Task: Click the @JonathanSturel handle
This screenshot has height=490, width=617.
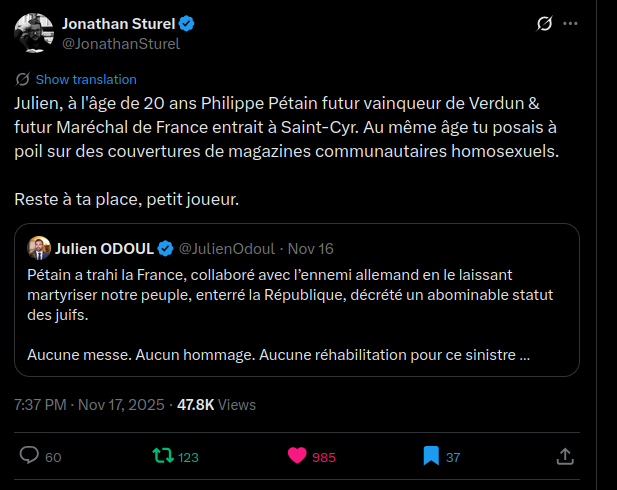Action: click(x=121, y=43)
